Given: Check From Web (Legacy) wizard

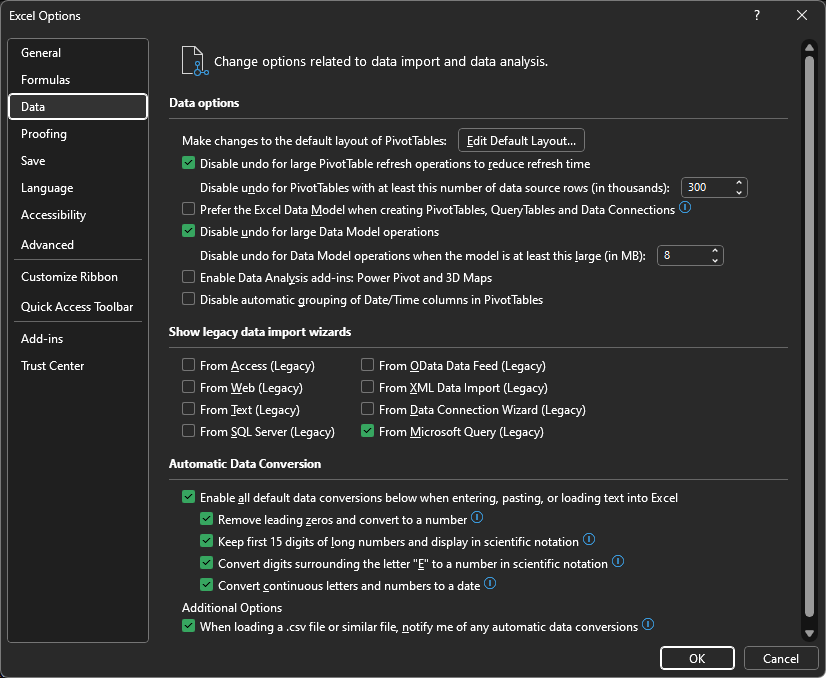Looking at the screenshot, I should pos(189,387).
